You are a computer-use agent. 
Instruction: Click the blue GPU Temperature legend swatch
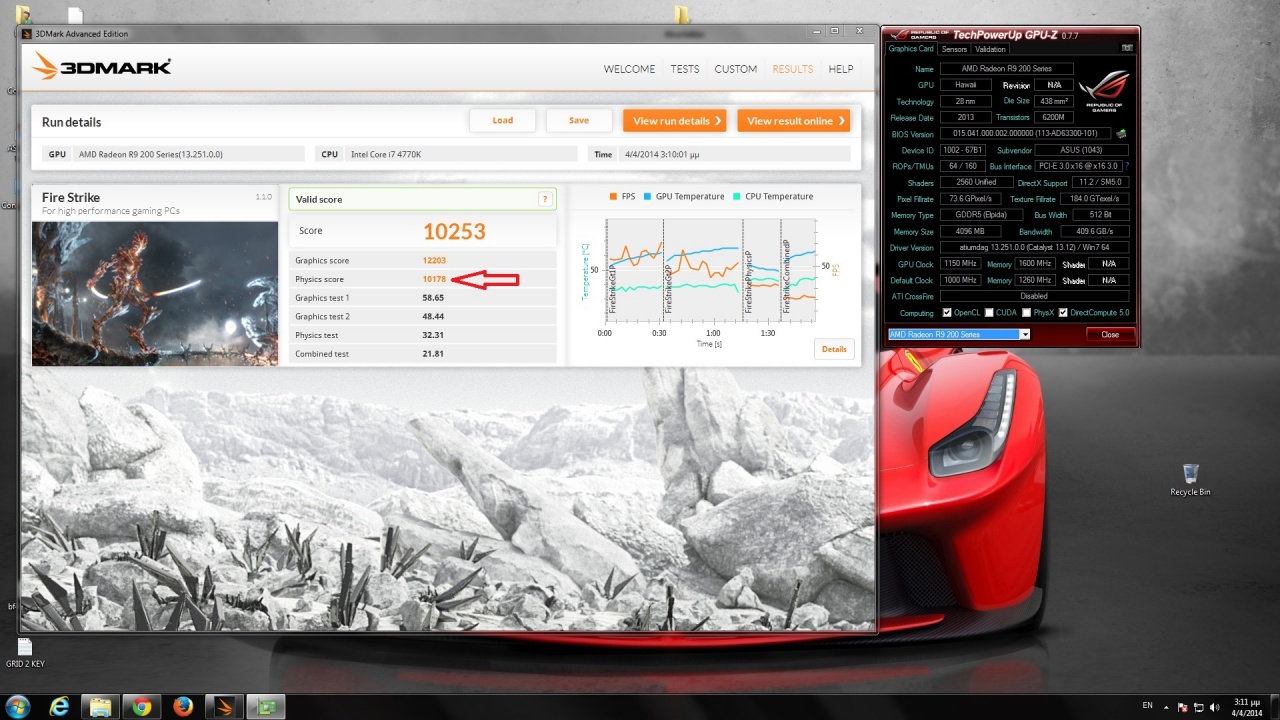coord(647,196)
